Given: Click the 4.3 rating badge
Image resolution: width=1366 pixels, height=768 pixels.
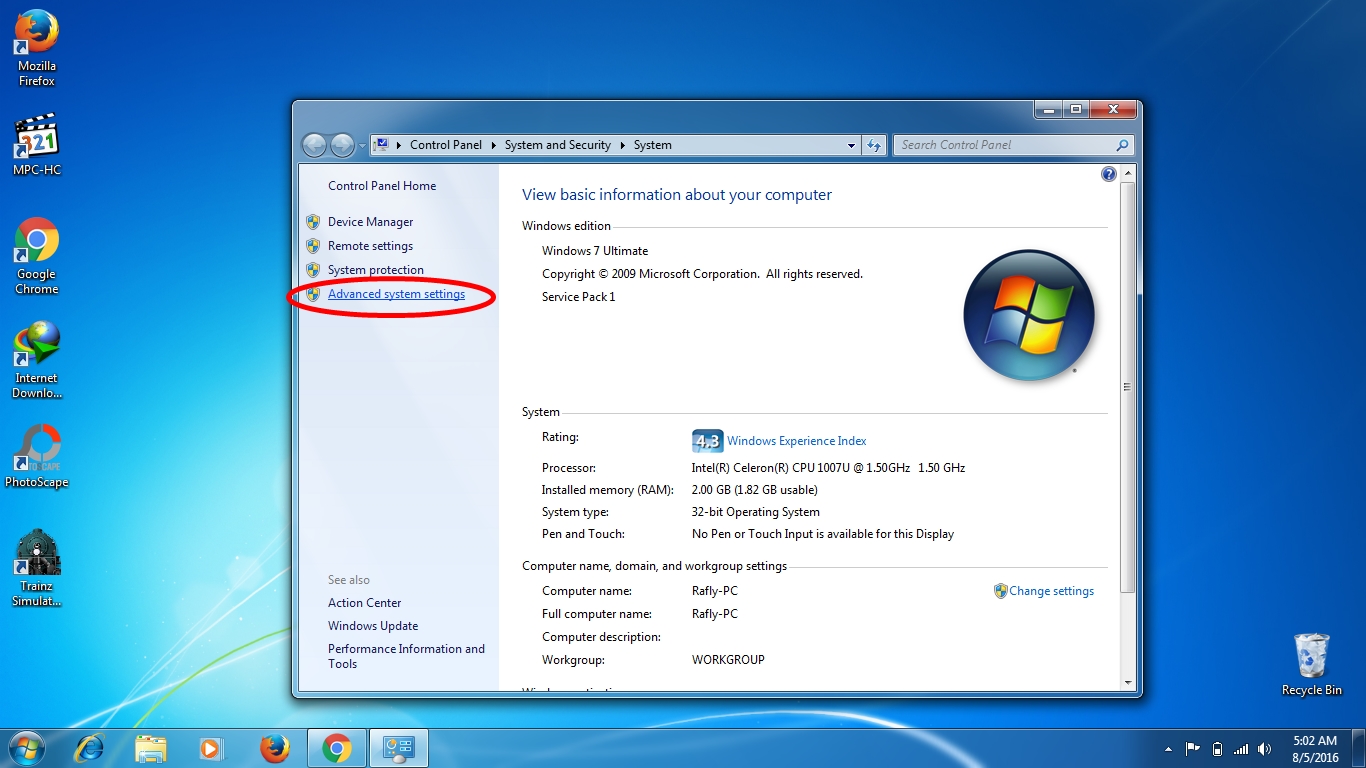Looking at the screenshot, I should point(707,441).
